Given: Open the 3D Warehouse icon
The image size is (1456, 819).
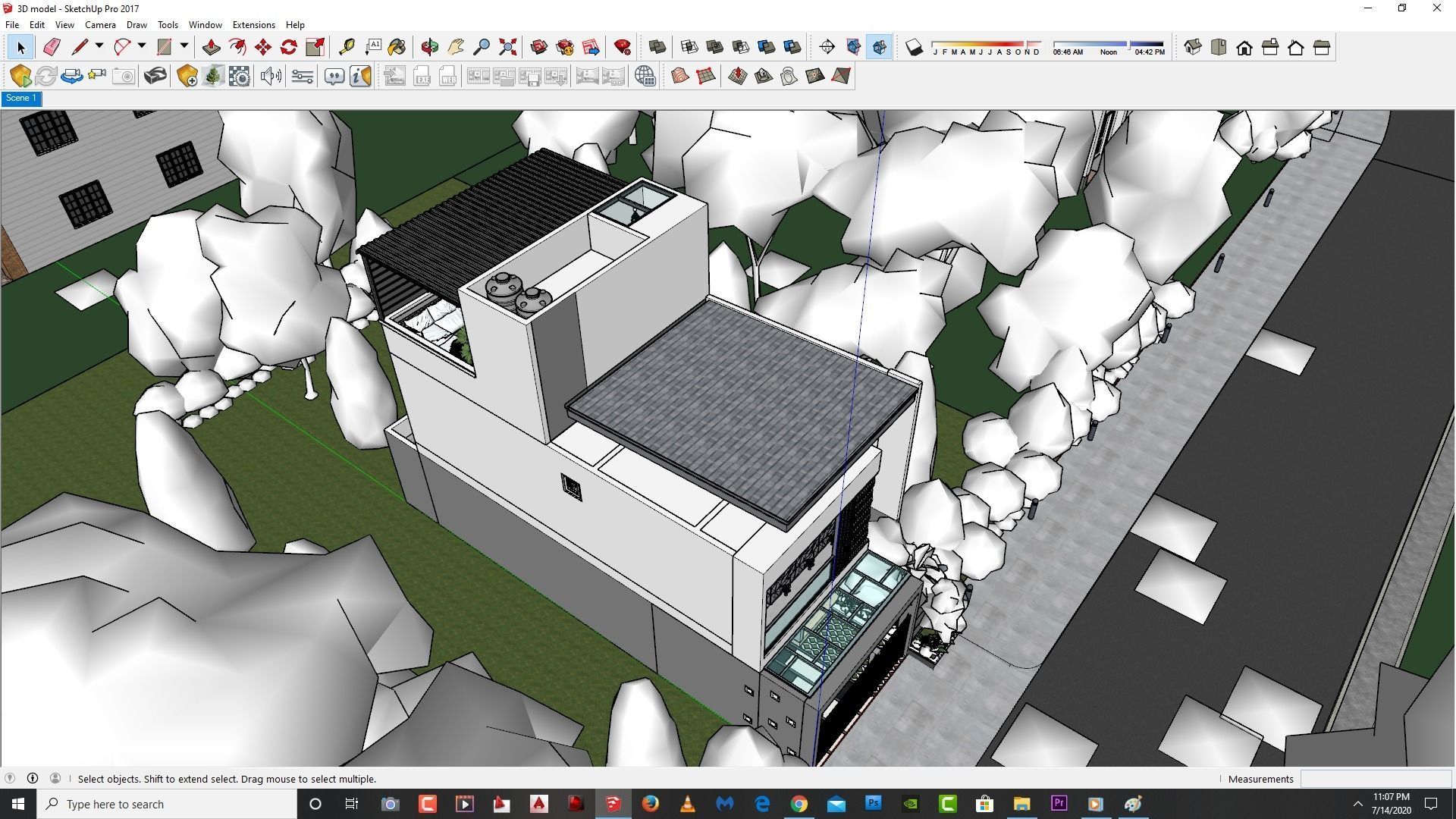Looking at the screenshot, I should pos(539,48).
